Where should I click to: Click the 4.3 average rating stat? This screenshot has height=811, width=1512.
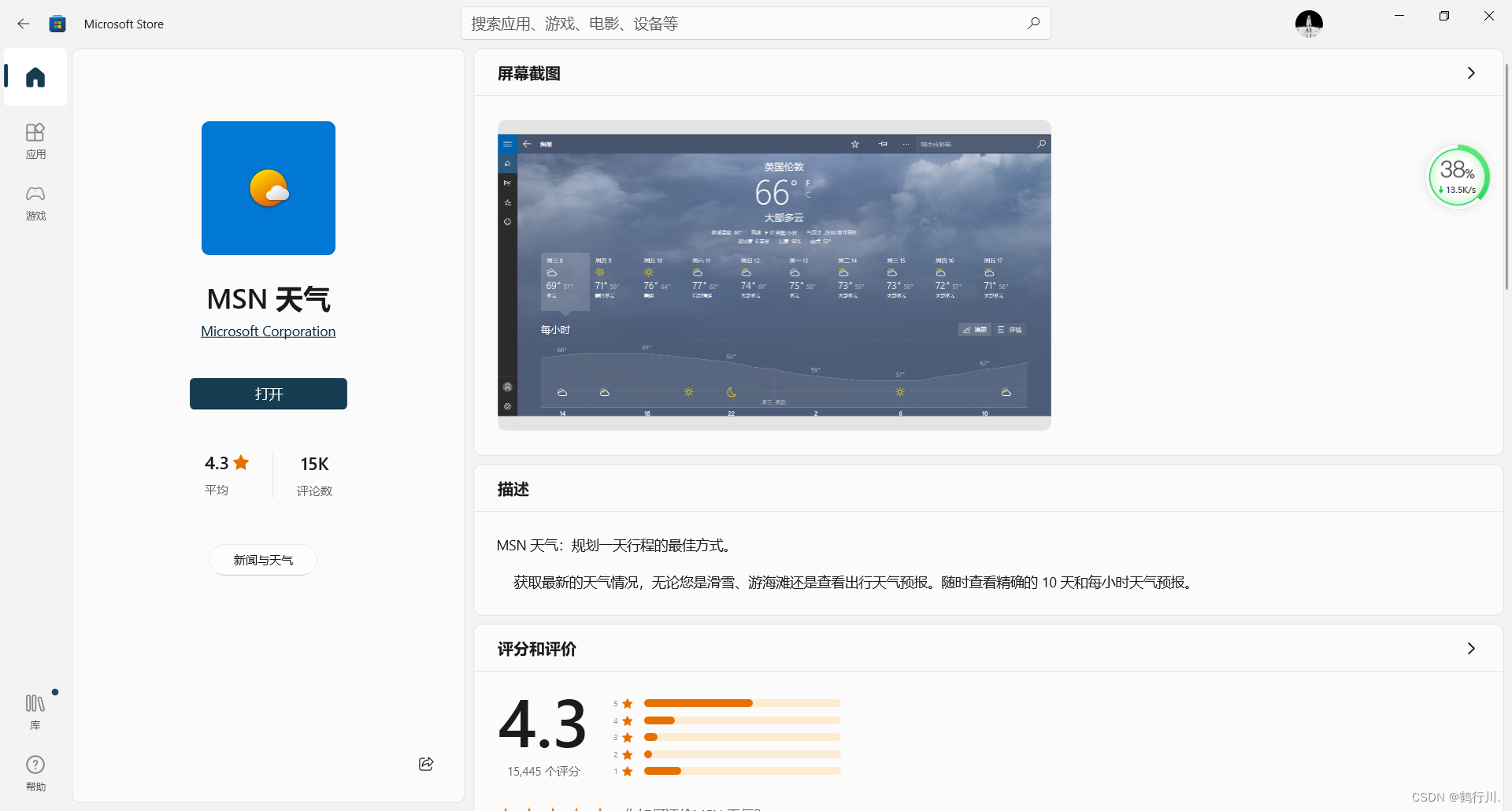(227, 474)
